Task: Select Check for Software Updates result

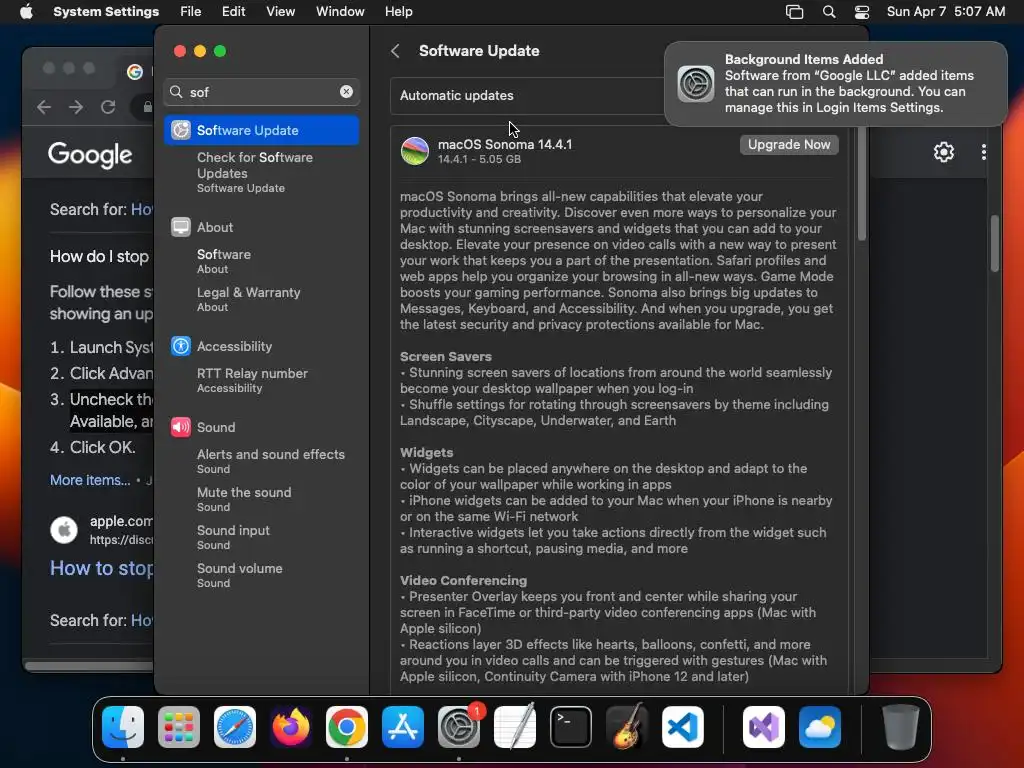Action: pyautogui.click(x=261, y=172)
